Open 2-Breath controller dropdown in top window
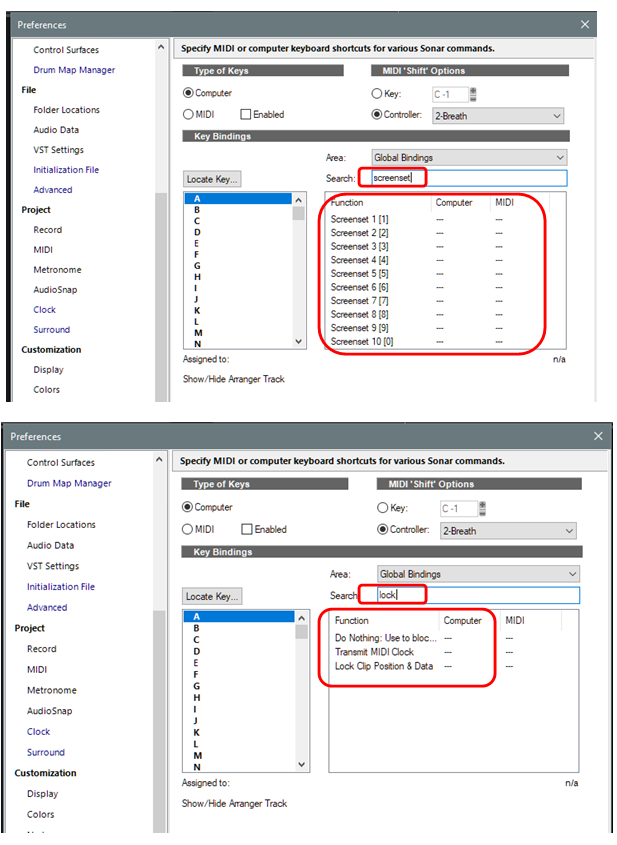Screen dimensions: 617x845 click(x=498, y=116)
